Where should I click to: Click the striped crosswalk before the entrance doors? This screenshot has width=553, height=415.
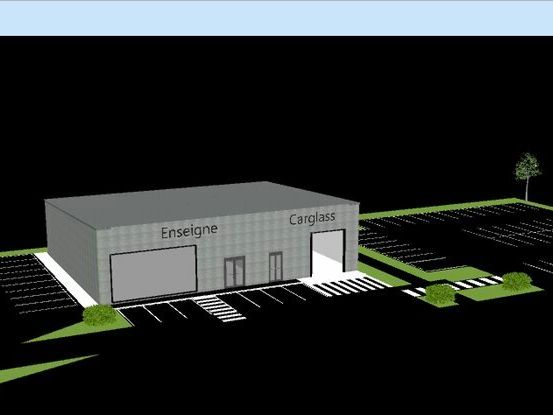coord(219,309)
